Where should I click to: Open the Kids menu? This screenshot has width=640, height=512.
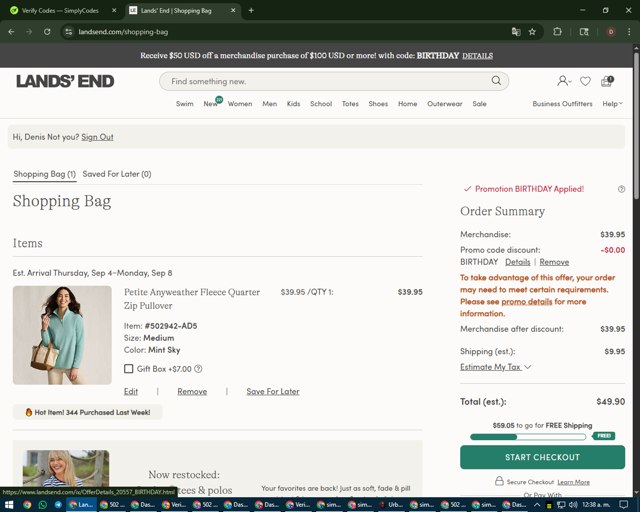(293, 104)
